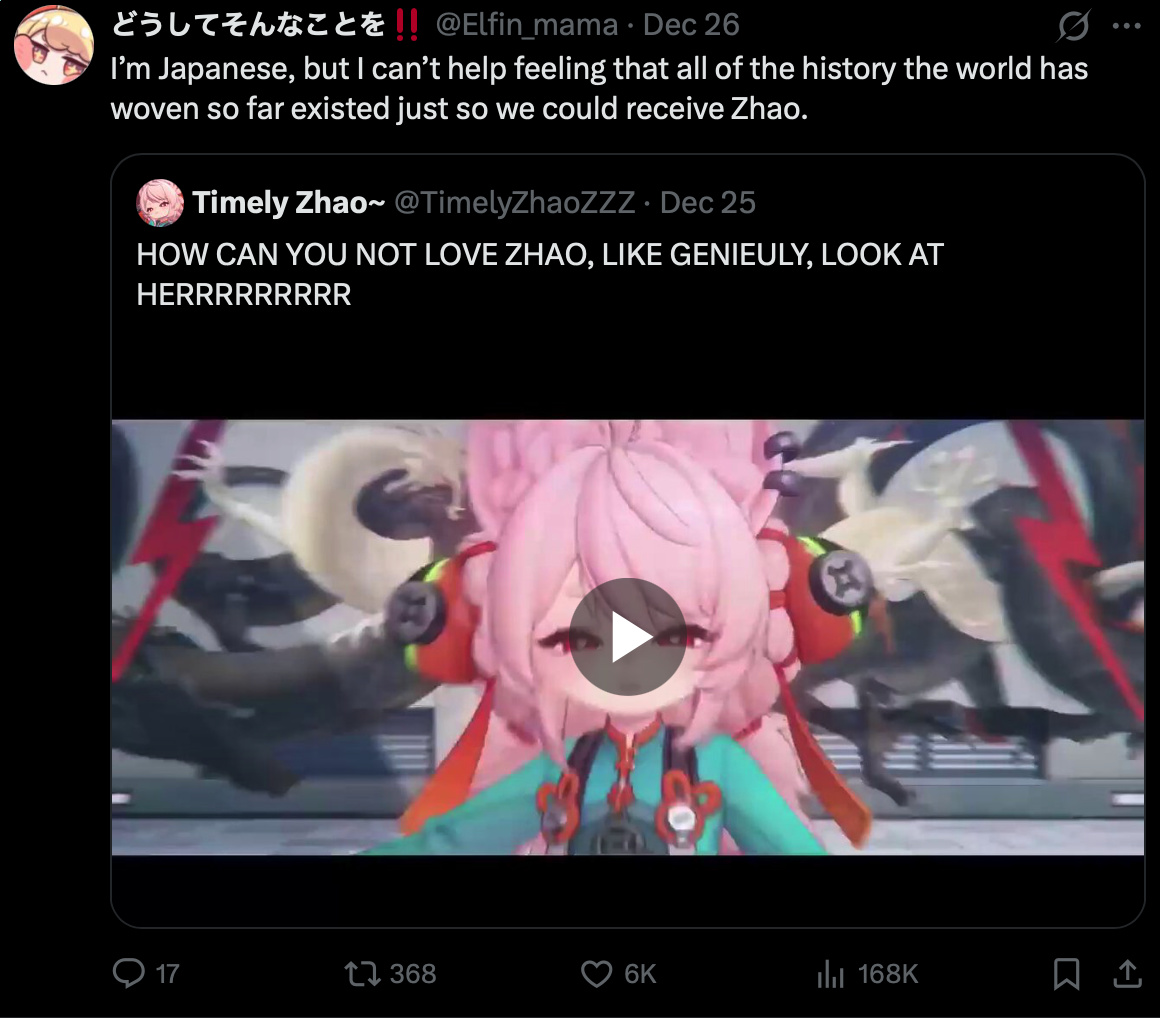Open view analytics bar chart icon

[830, 974]
